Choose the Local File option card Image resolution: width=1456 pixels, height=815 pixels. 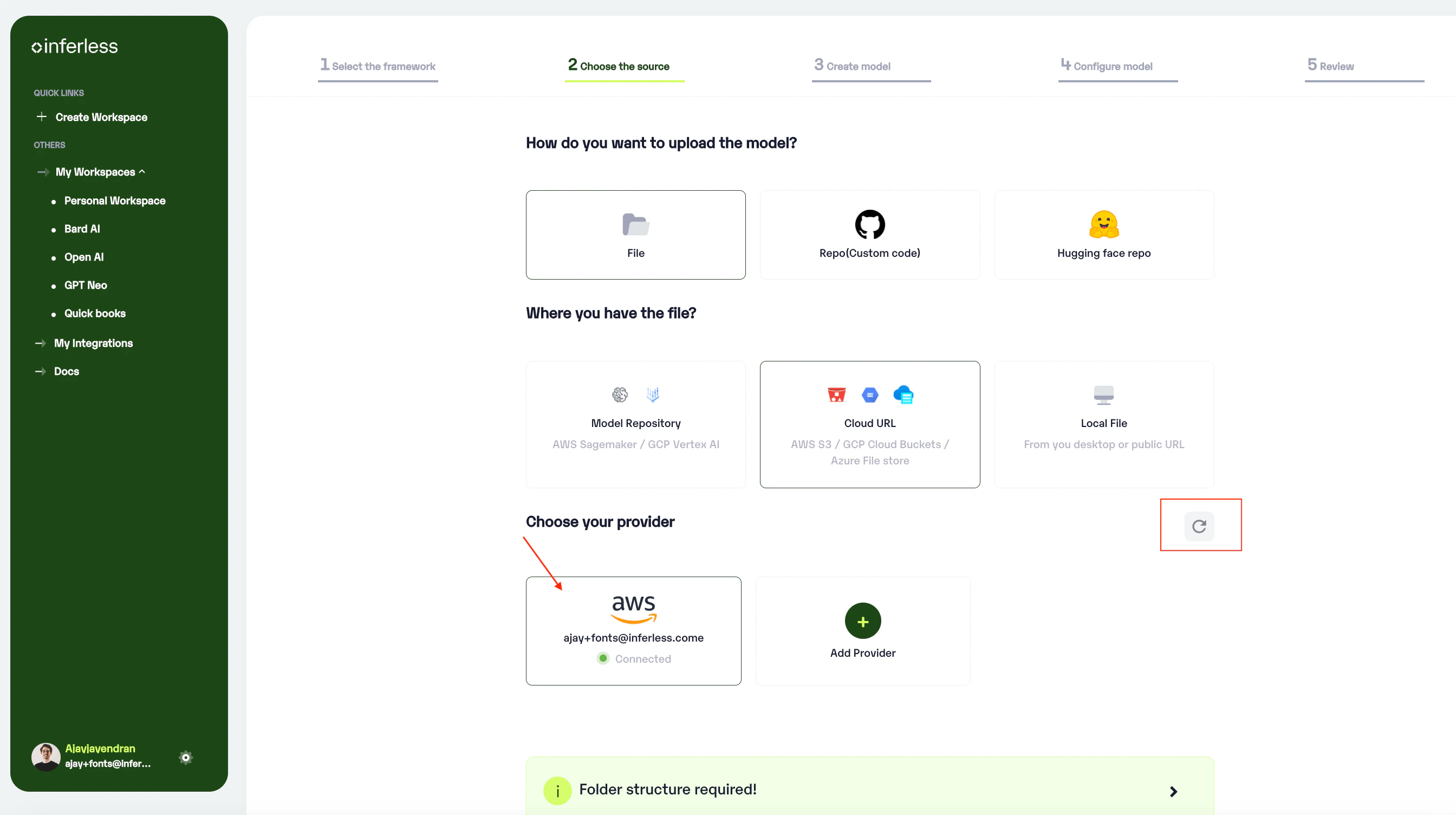[x=1103, y=424]
